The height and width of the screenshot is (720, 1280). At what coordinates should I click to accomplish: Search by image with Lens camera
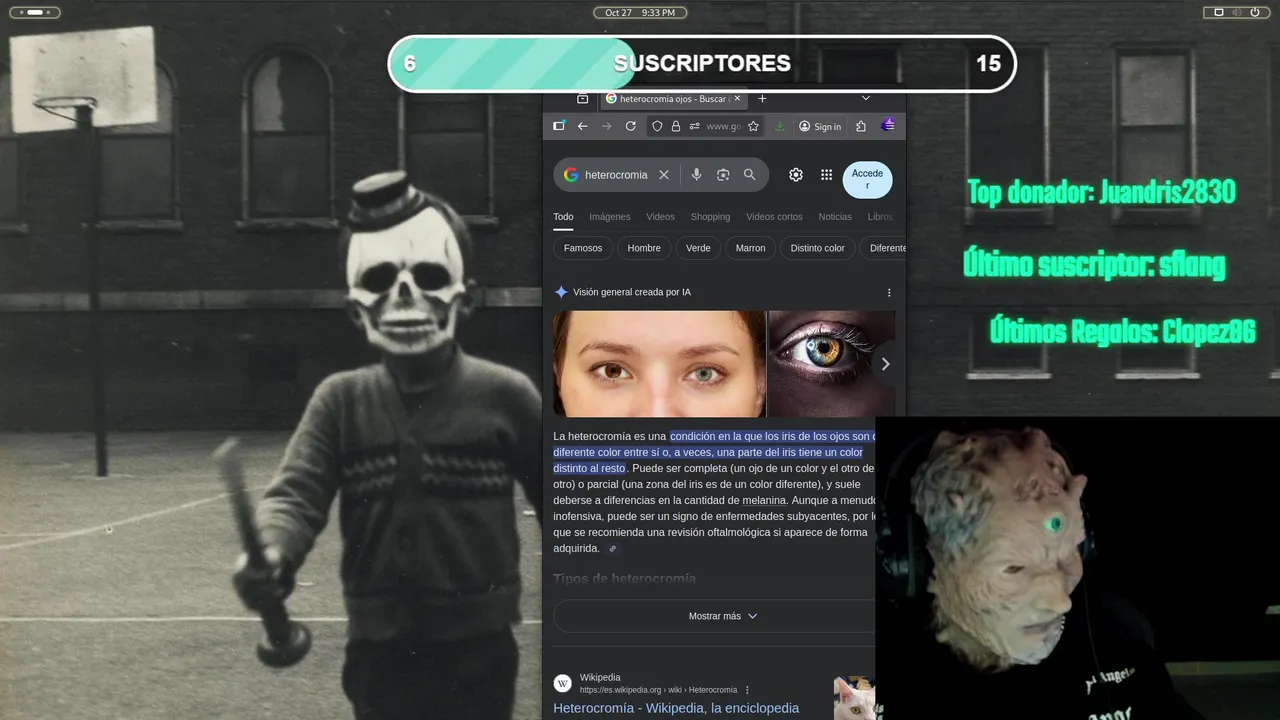point(723,175)
